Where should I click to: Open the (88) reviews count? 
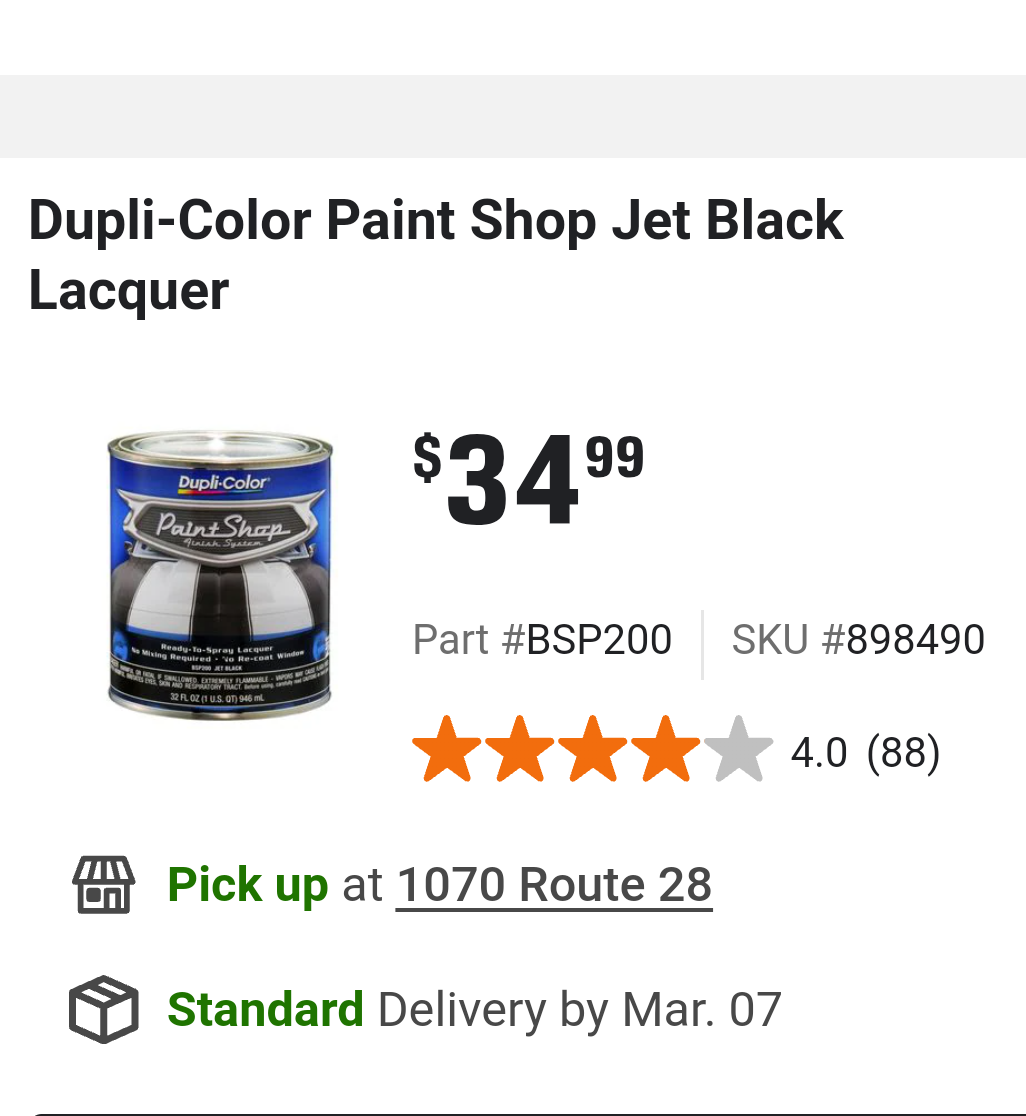tap(903, 752)
